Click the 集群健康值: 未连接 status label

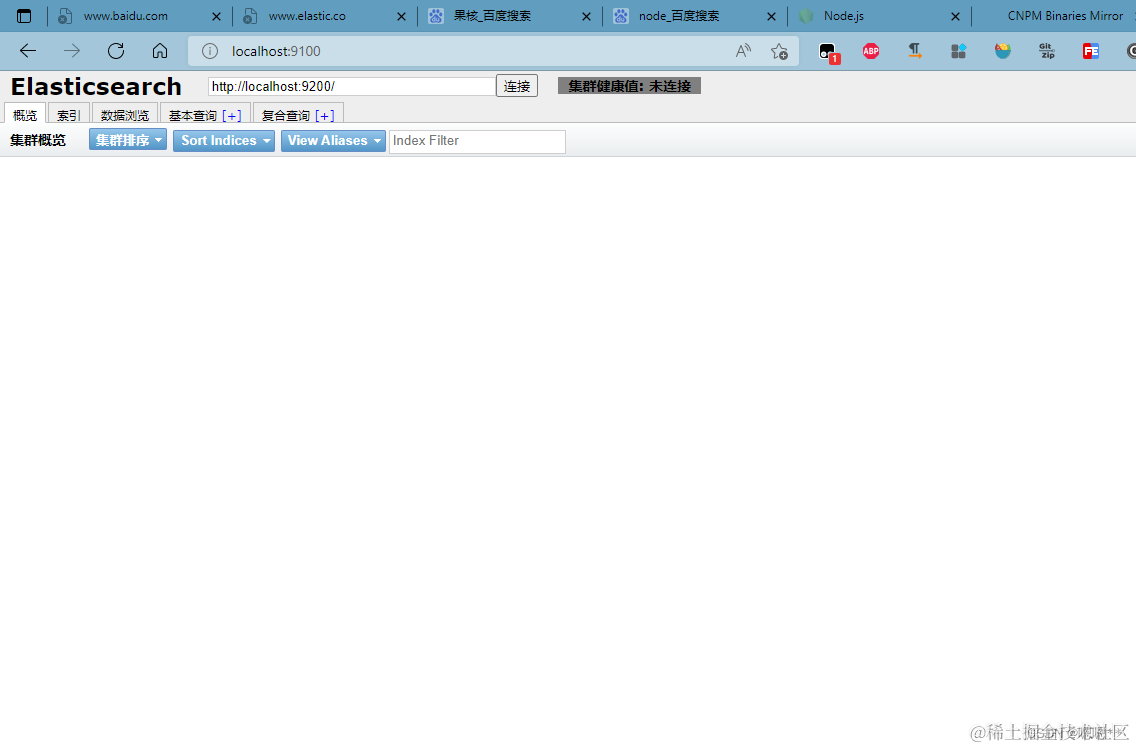629,86
